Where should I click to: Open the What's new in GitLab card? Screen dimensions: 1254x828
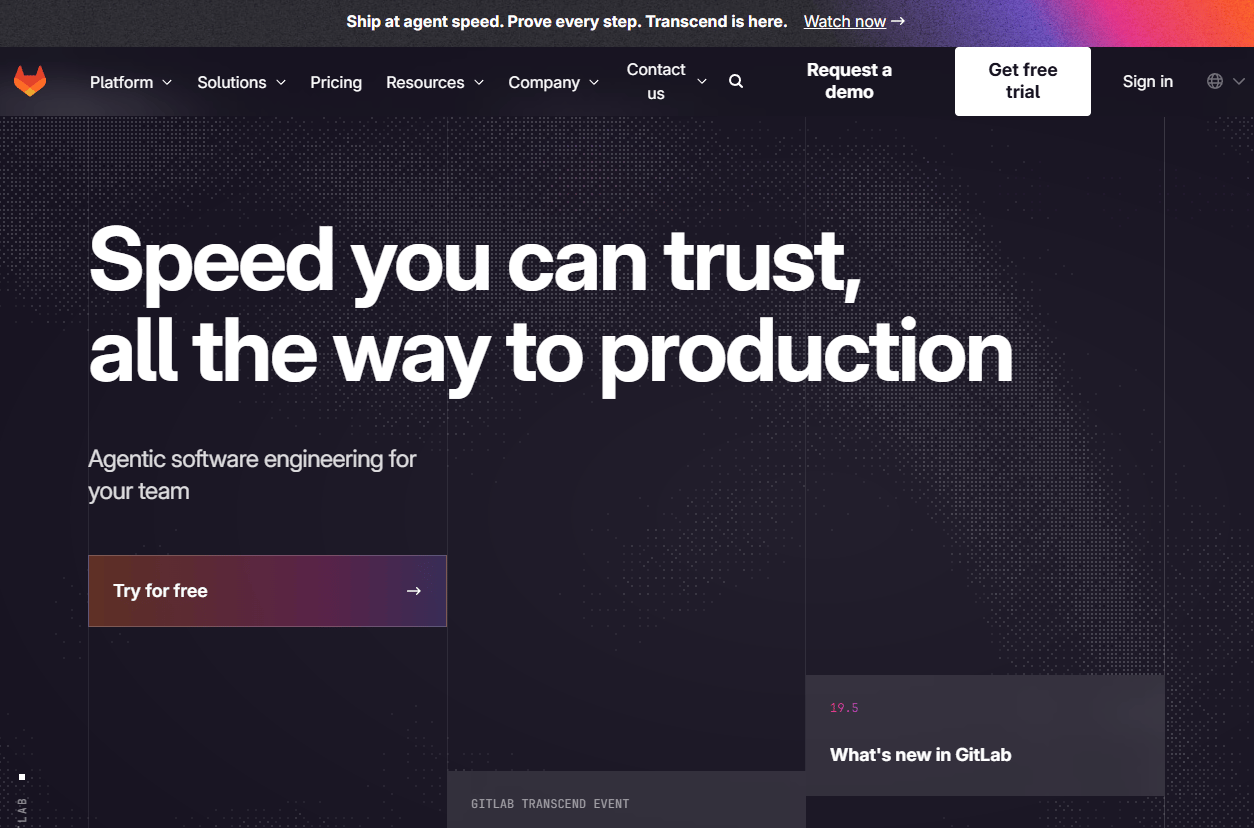[985, 735]
